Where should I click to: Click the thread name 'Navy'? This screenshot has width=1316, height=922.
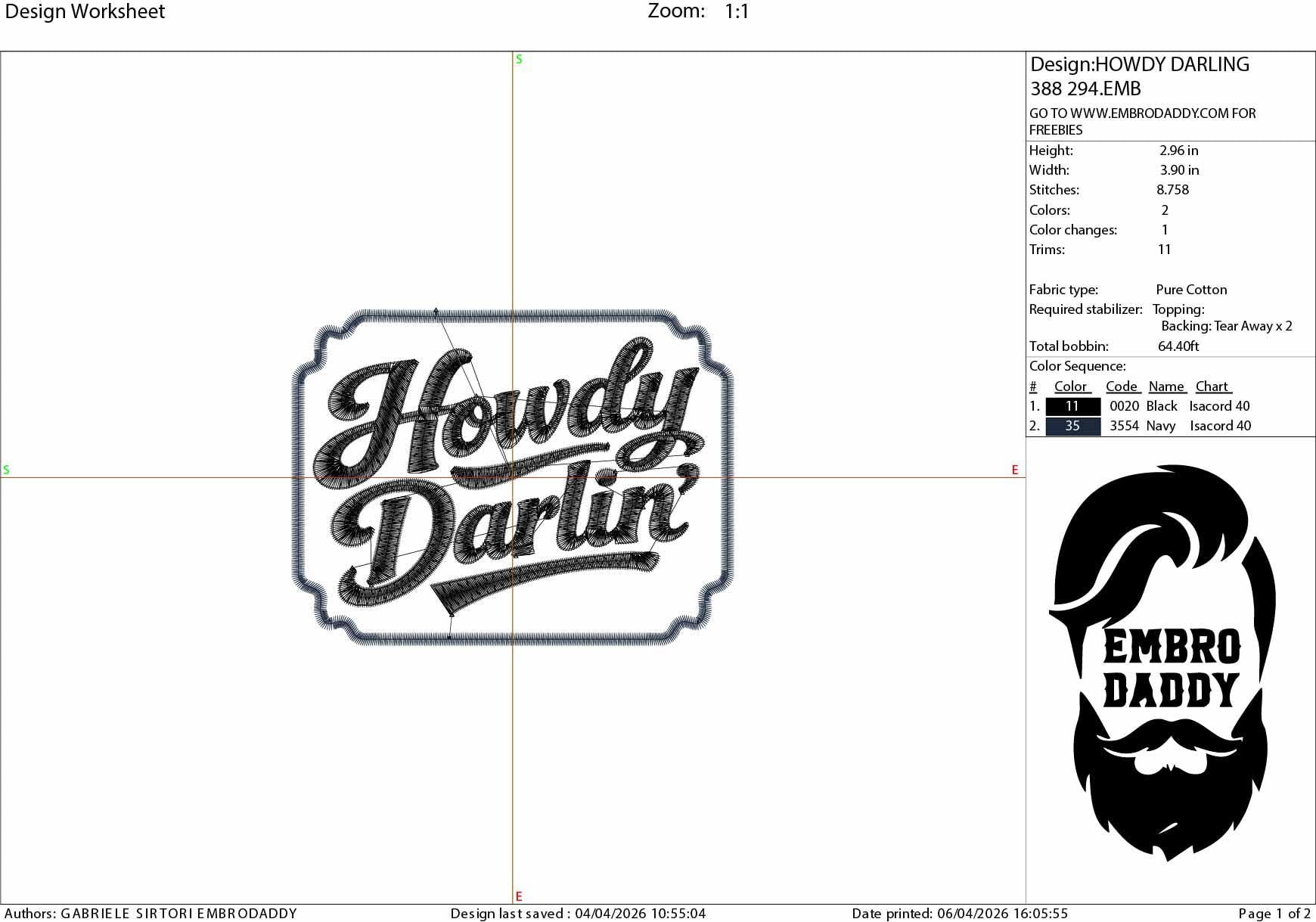tap(1161, 426)
